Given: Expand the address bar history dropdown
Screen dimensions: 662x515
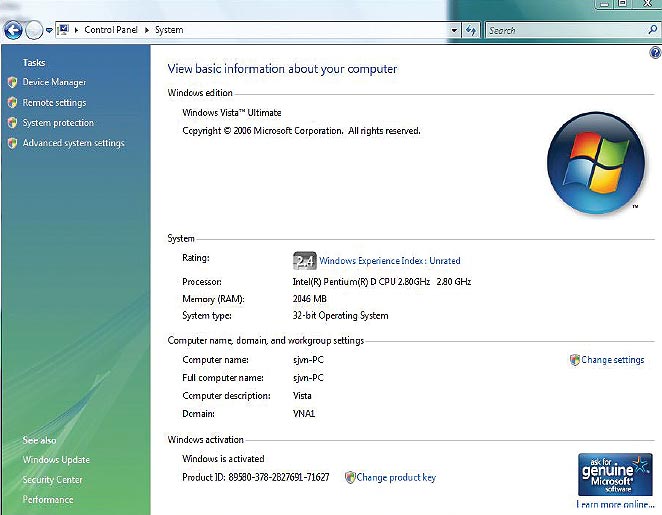Looking at the screenshot, I should 455,30.
